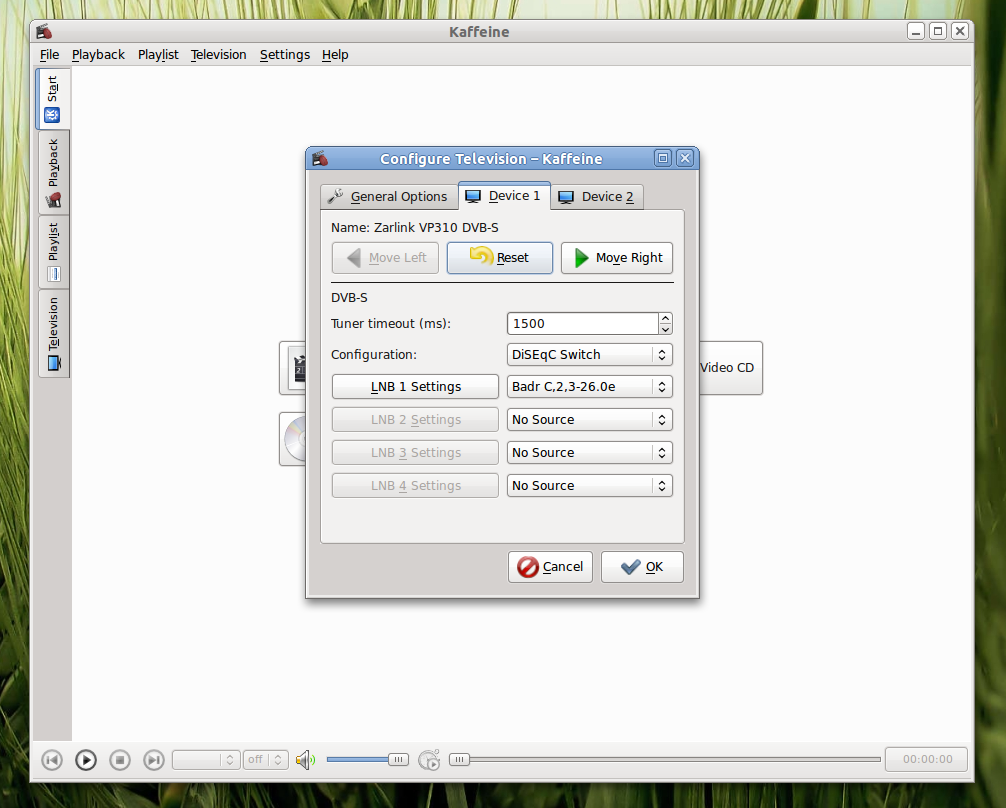Image resolution: width=1006 pixels, height=808 pixels.
Task: Switch to General Options tab
Action: point(389,196)
